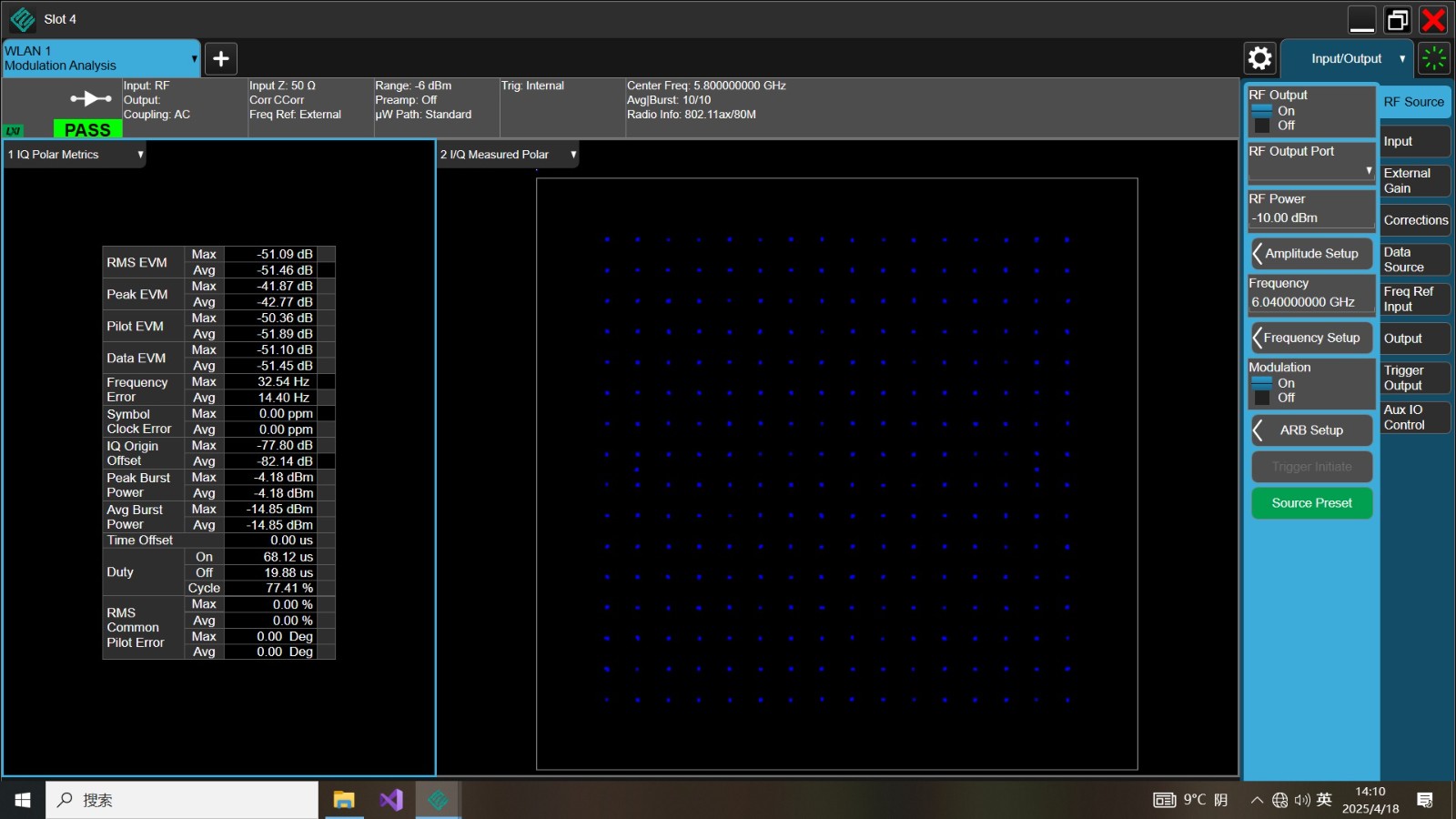Click the green measurement activity icon
The image size is (1456, 819).
point(1434,58)
